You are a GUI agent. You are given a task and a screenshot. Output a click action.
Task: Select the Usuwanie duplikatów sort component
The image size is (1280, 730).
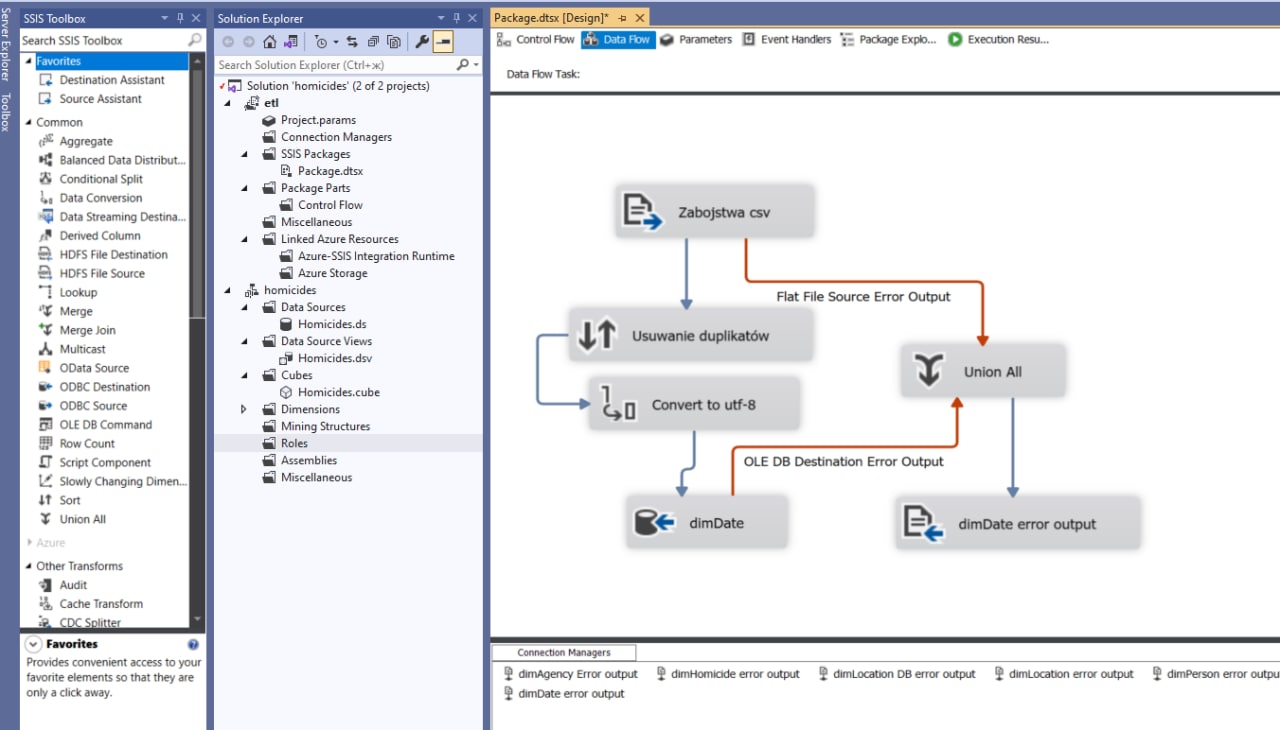click(x=690, y=335)
